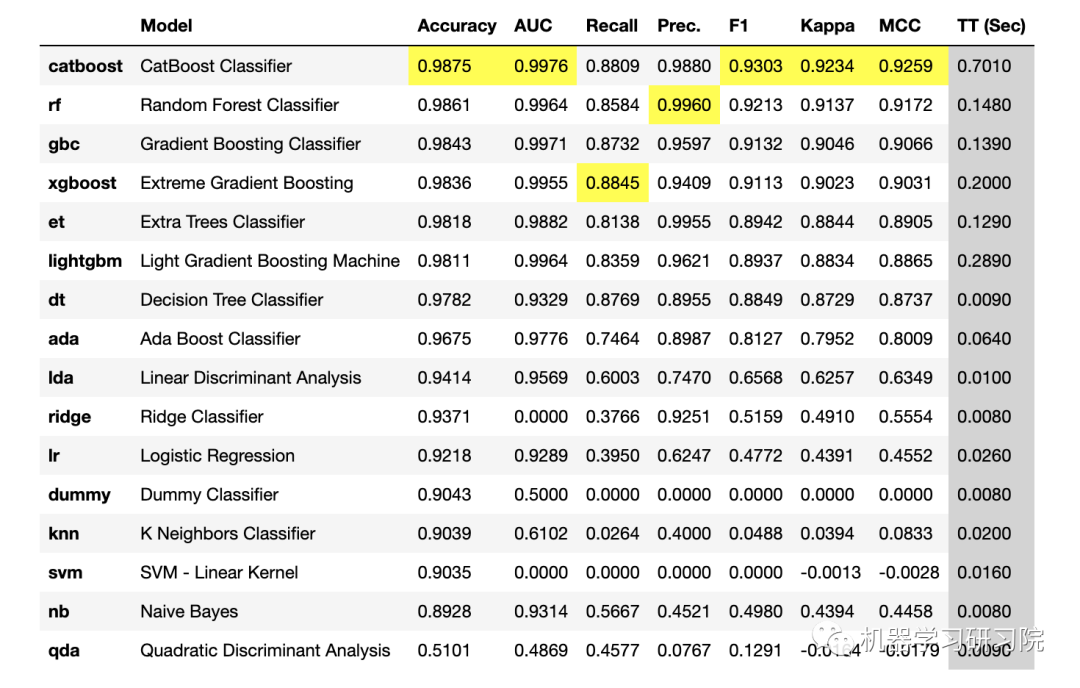
Task: Click dummy AUC value 0.5000
Action: (x=541, y=494)
